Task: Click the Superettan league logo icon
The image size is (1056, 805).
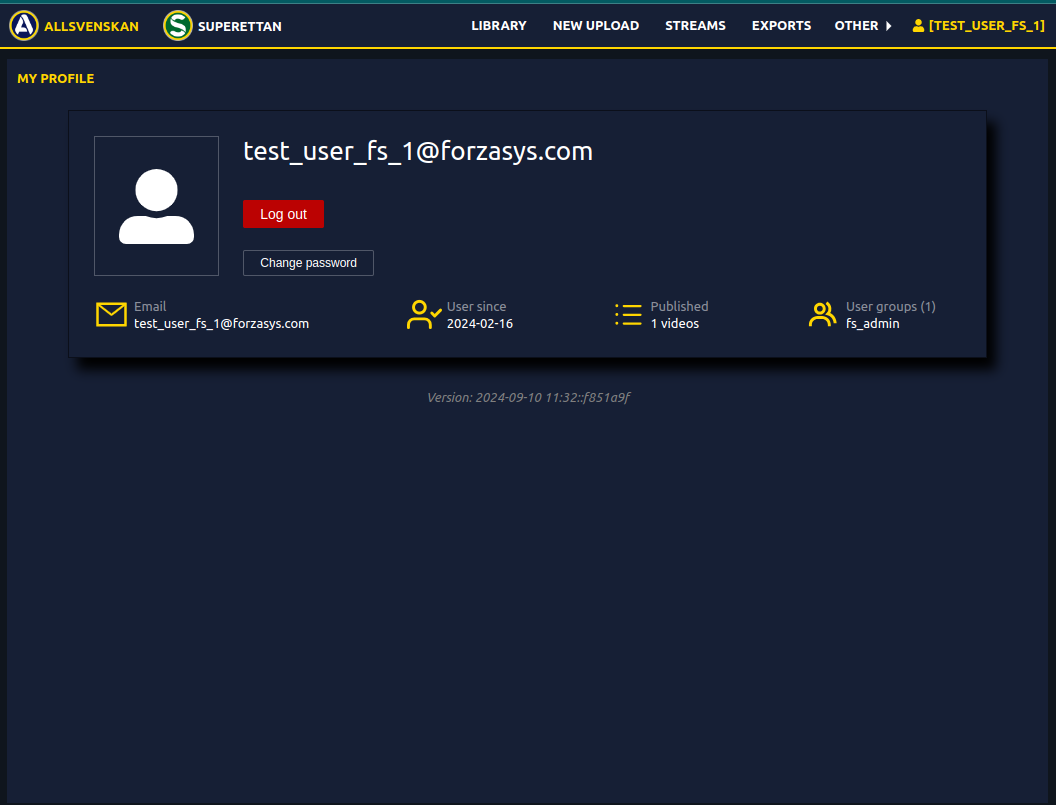Action: tap(177, 26)
